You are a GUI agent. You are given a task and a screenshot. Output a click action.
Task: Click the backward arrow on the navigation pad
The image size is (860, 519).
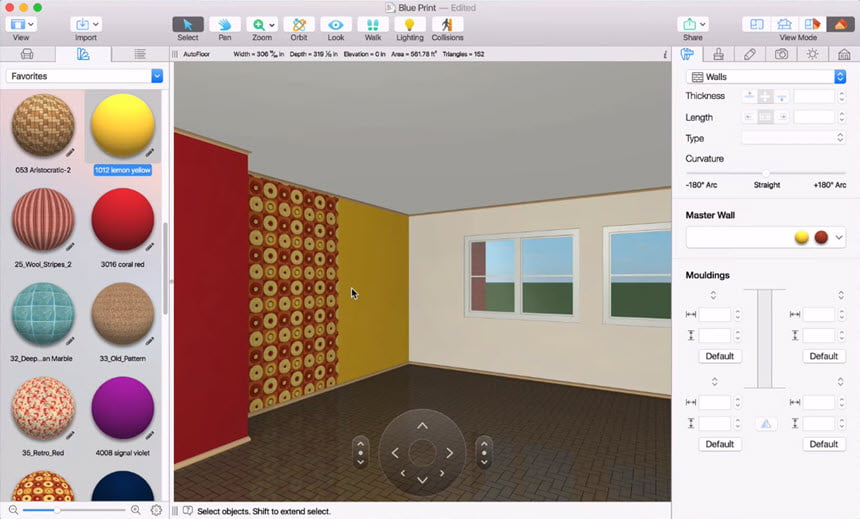[422, 480]
